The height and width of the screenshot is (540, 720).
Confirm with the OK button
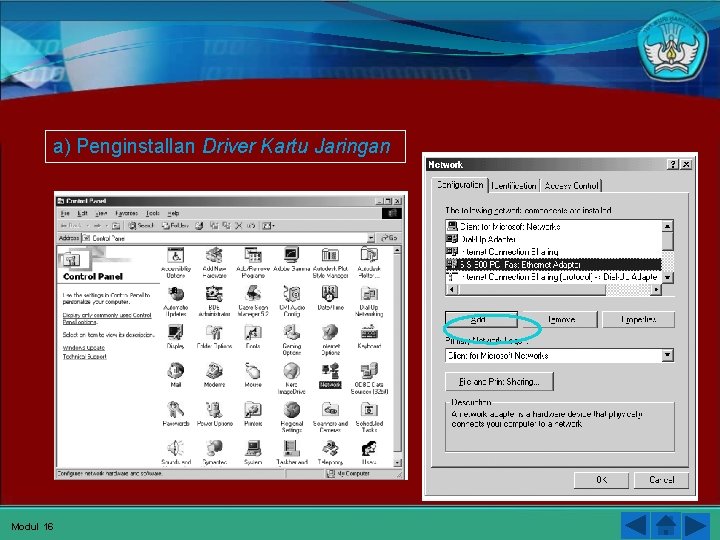point(601,480)
